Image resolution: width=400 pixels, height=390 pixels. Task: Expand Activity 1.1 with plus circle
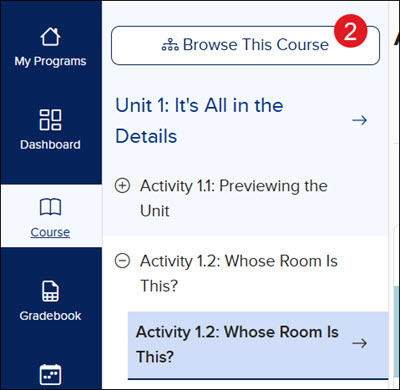click(x=122, y=185)
